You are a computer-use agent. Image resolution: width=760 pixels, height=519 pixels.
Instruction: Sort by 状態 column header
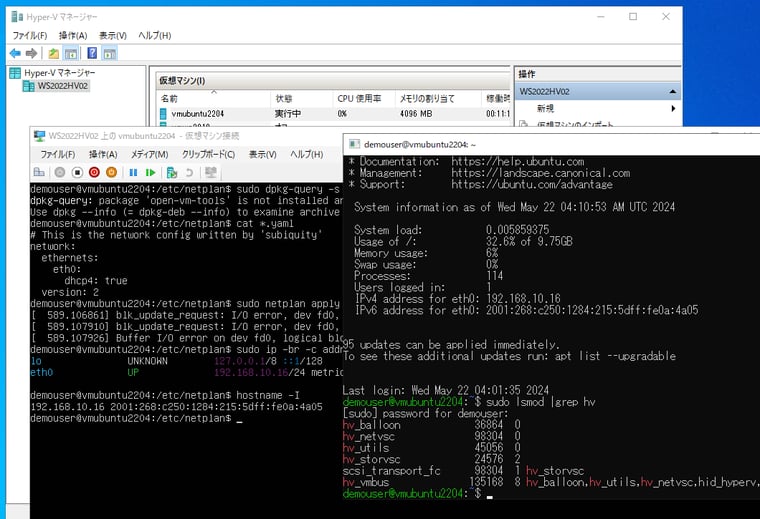tap(284, 99)
